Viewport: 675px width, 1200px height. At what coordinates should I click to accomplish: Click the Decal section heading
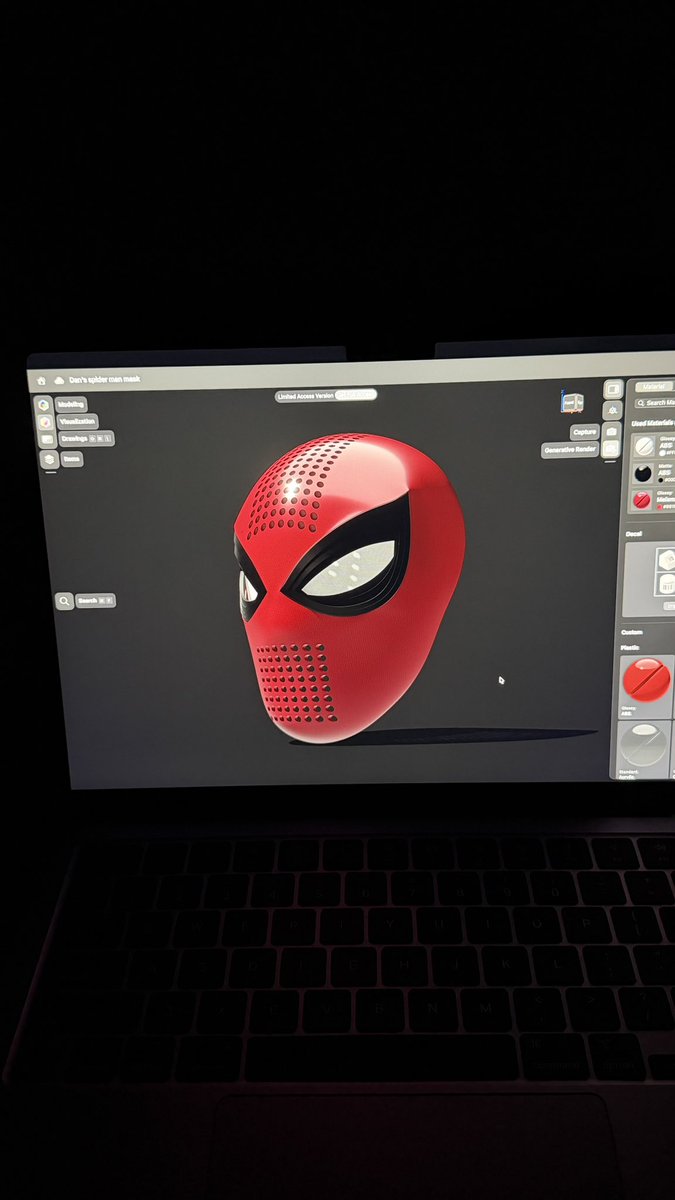(x=634, y=534)
